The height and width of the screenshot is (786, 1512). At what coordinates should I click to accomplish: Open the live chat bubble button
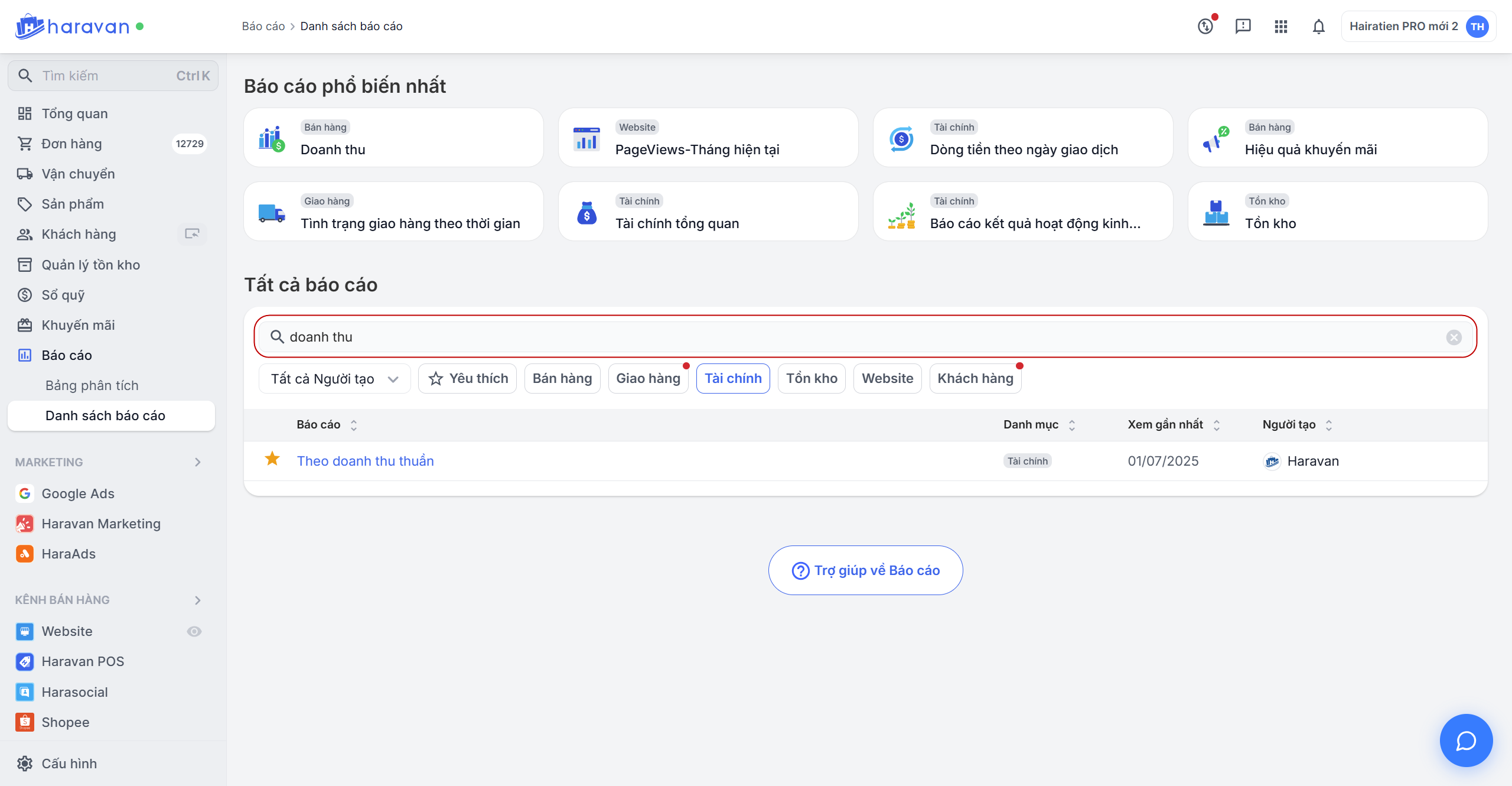(1465, 740)
